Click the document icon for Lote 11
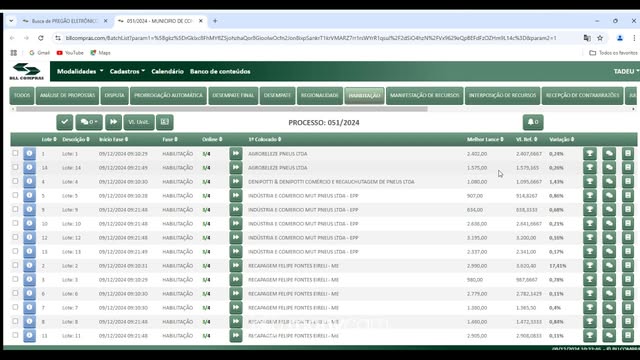The height and width of the screenshot is (360, 640). tap(628, 336)
